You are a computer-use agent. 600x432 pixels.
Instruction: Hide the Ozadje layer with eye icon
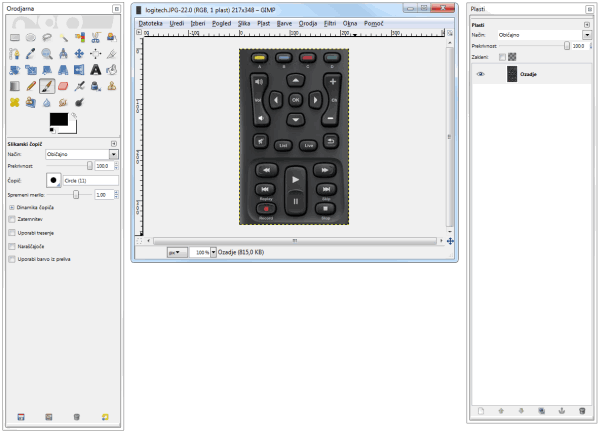coord(480,74)
